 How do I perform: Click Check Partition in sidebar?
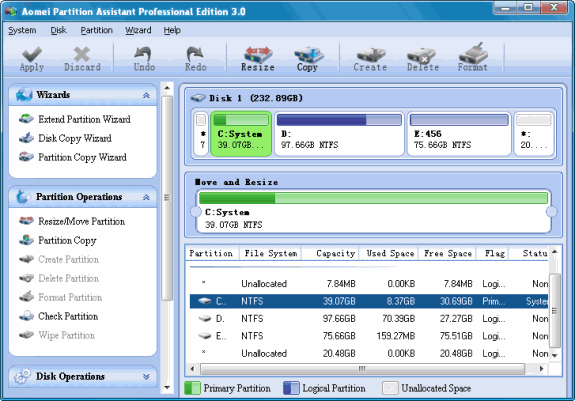68,316
